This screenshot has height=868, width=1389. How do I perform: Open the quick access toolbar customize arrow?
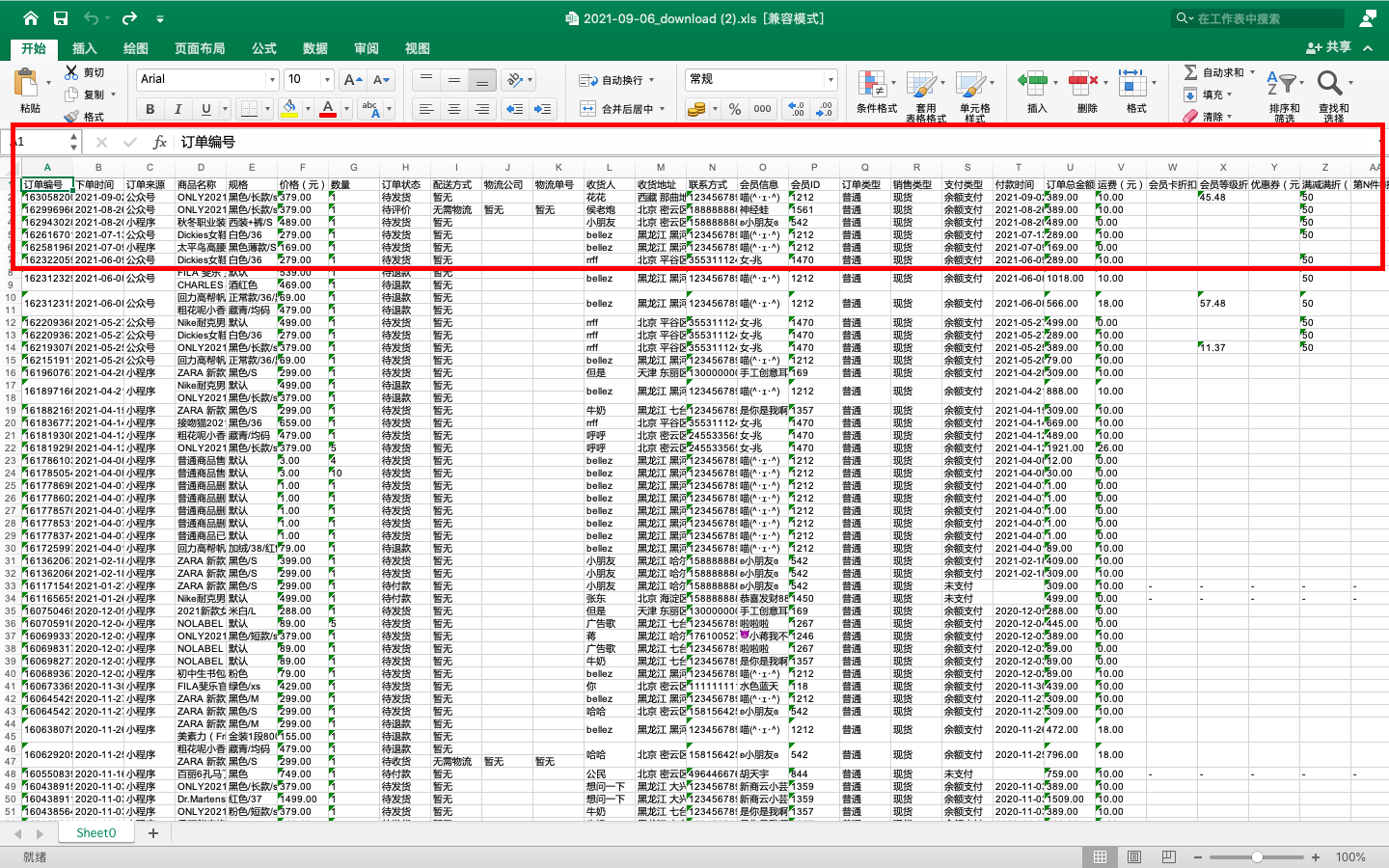[160, 18]
